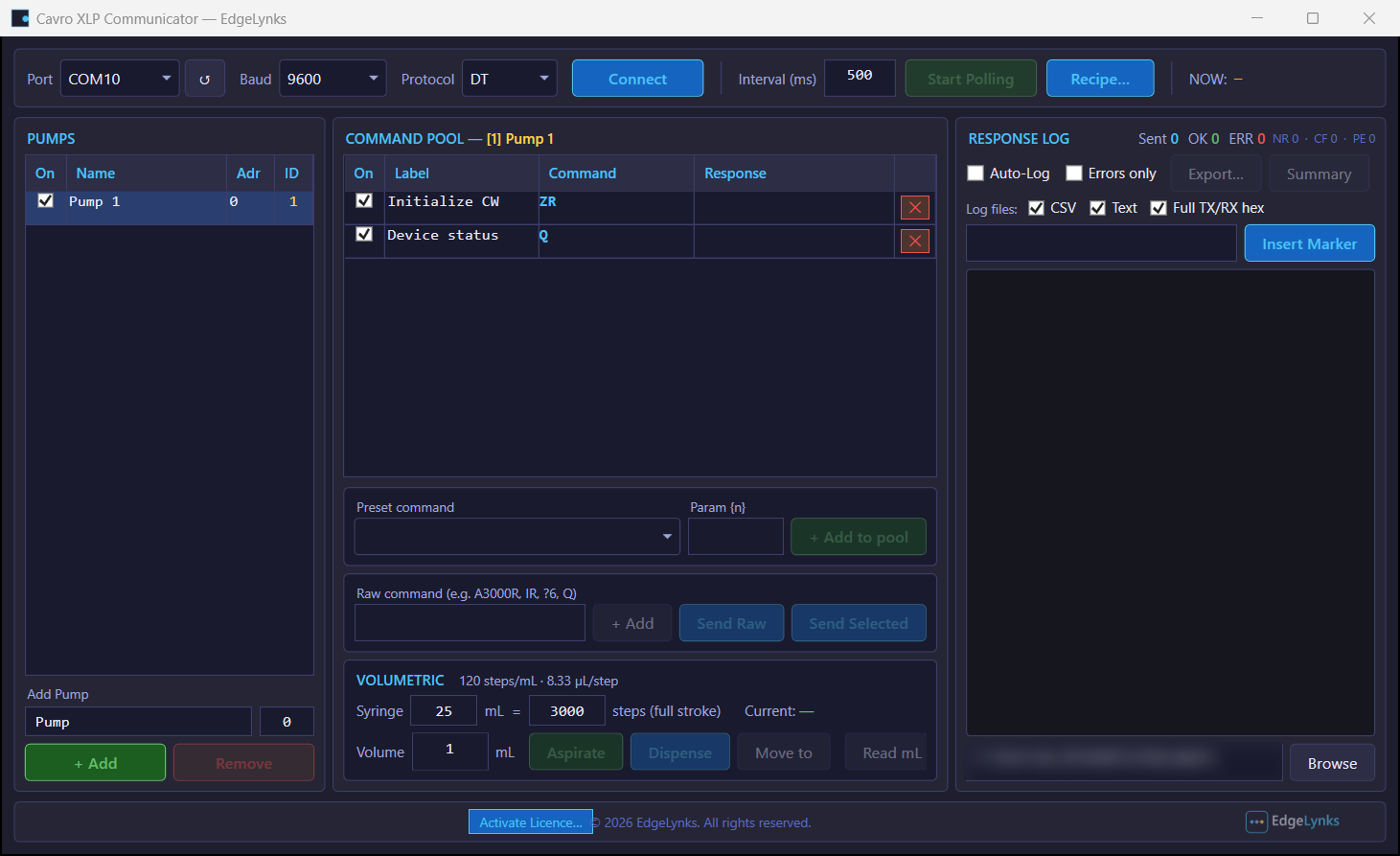The height and width of the screenshot is (856, 1400).
Task: Click the Export... button
Action: pyautogui.click(x=1216, y=174)
